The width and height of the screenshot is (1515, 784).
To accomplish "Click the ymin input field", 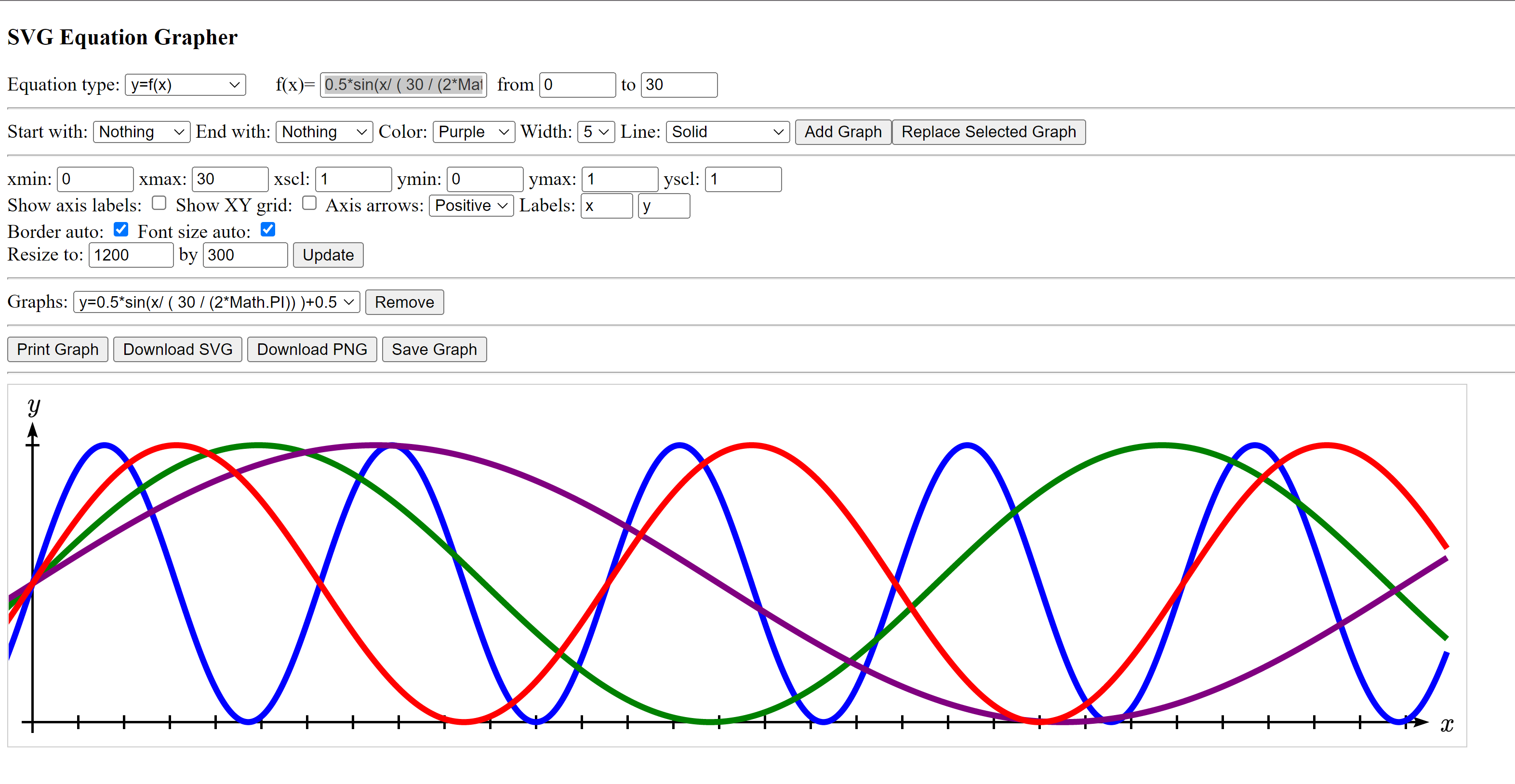I will coord(485,179).
